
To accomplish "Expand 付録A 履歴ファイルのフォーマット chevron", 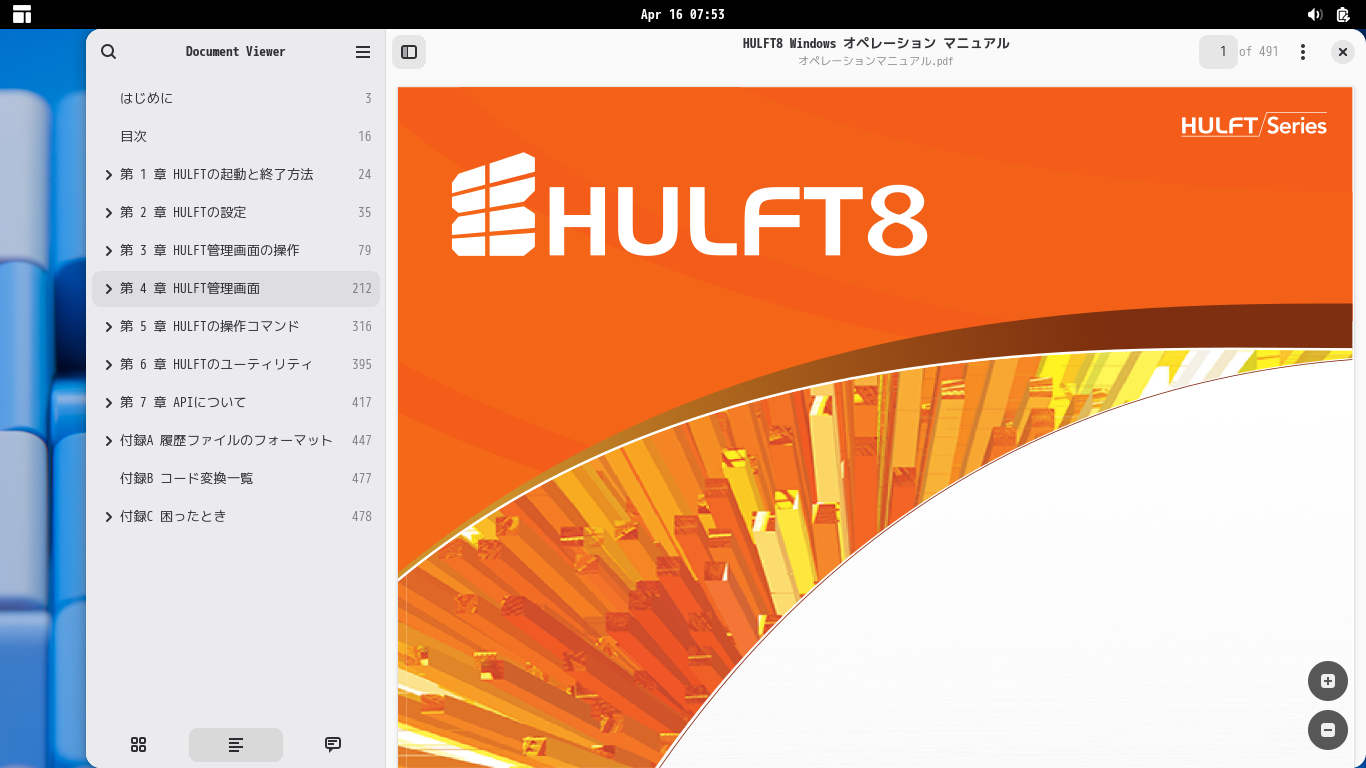I will point(109,440).
